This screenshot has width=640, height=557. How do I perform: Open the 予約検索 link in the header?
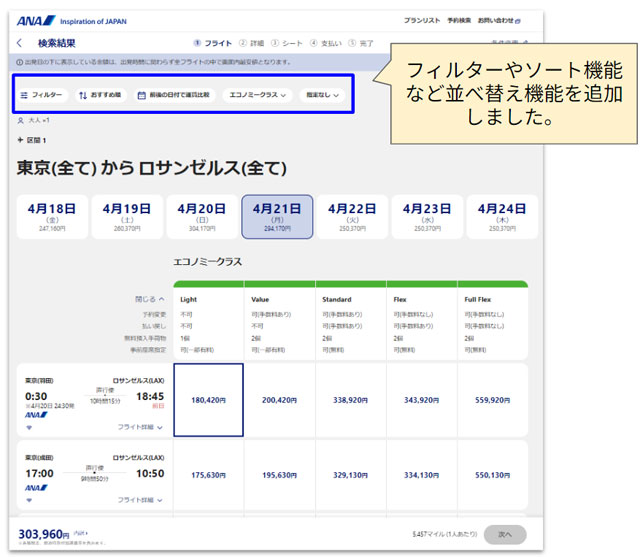pos(459,20)
